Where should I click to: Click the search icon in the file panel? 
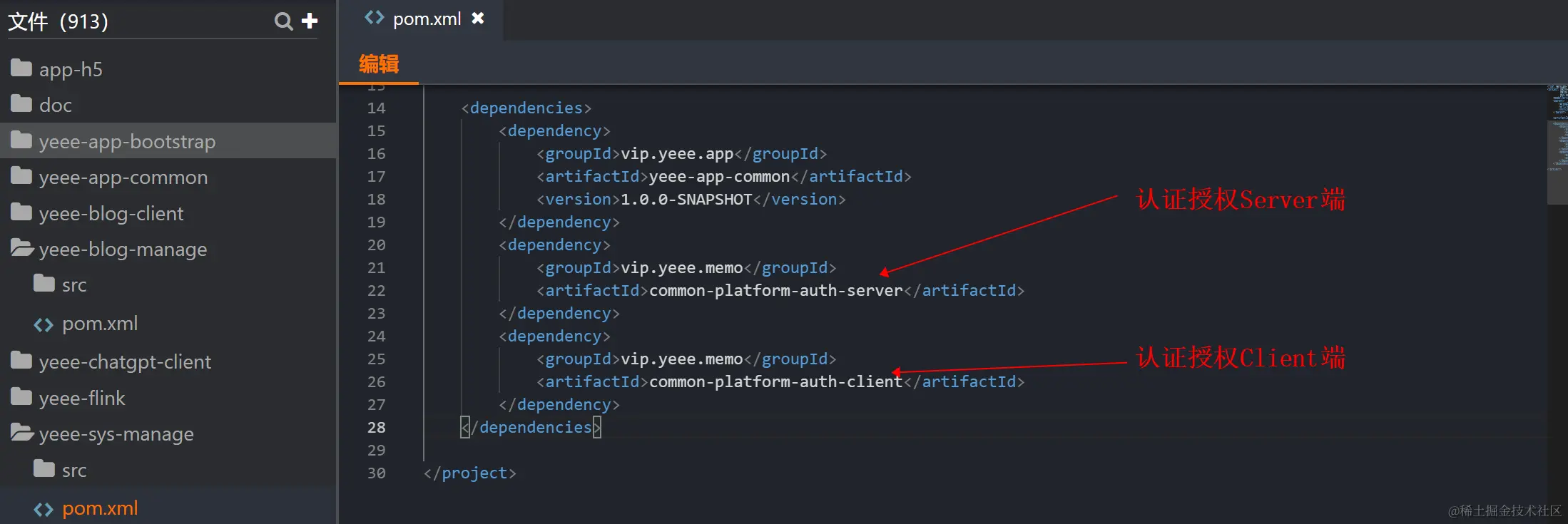[283, 21]
